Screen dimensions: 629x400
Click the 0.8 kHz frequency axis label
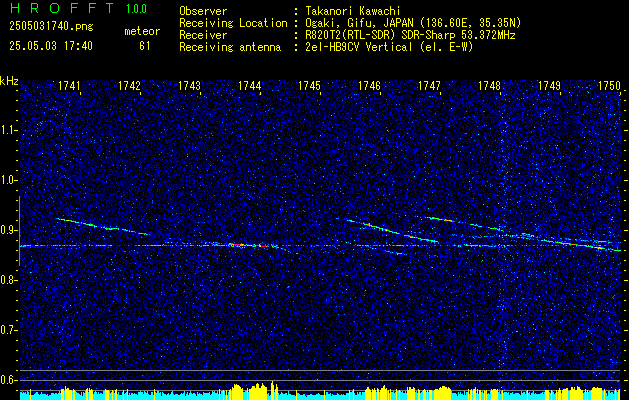point(8,280)
